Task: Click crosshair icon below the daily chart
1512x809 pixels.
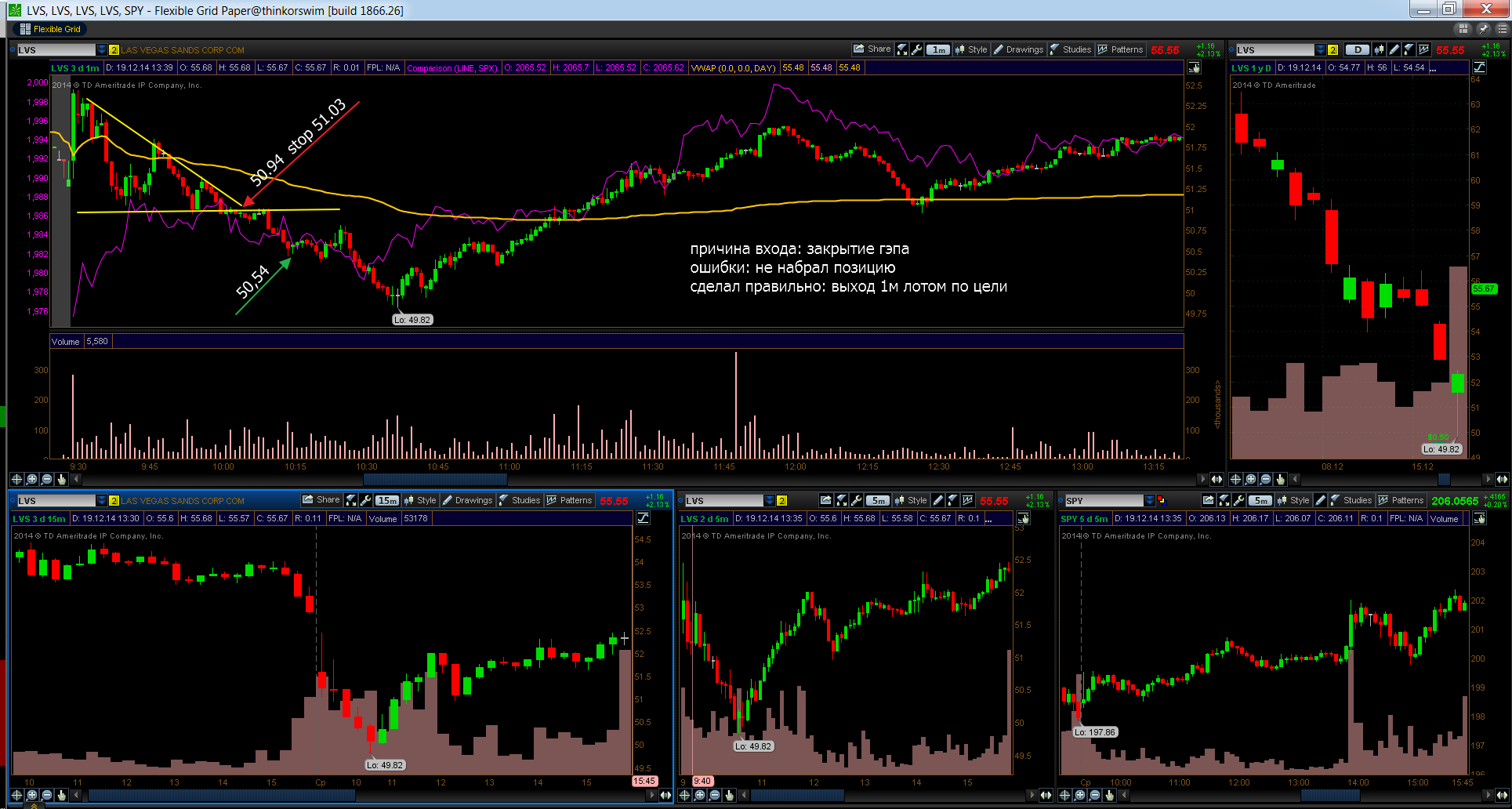Action: click(1235, 479)
